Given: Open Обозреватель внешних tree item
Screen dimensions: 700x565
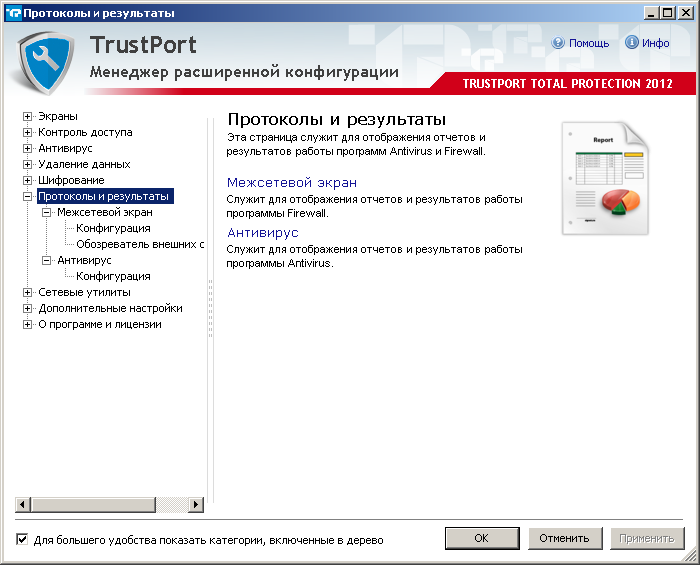Looking at the screenshot, I should (140, 244).
